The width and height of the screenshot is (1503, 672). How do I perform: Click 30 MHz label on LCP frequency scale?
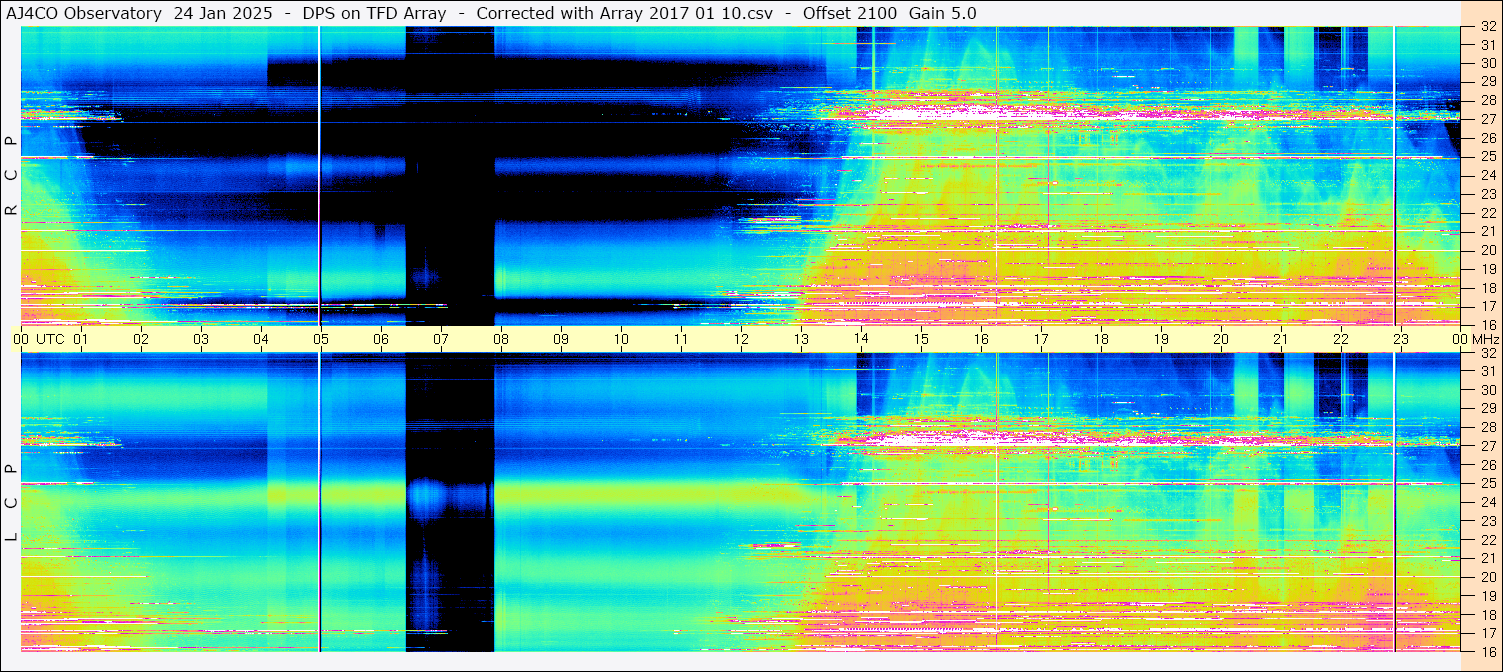[x=1487, y=390]
